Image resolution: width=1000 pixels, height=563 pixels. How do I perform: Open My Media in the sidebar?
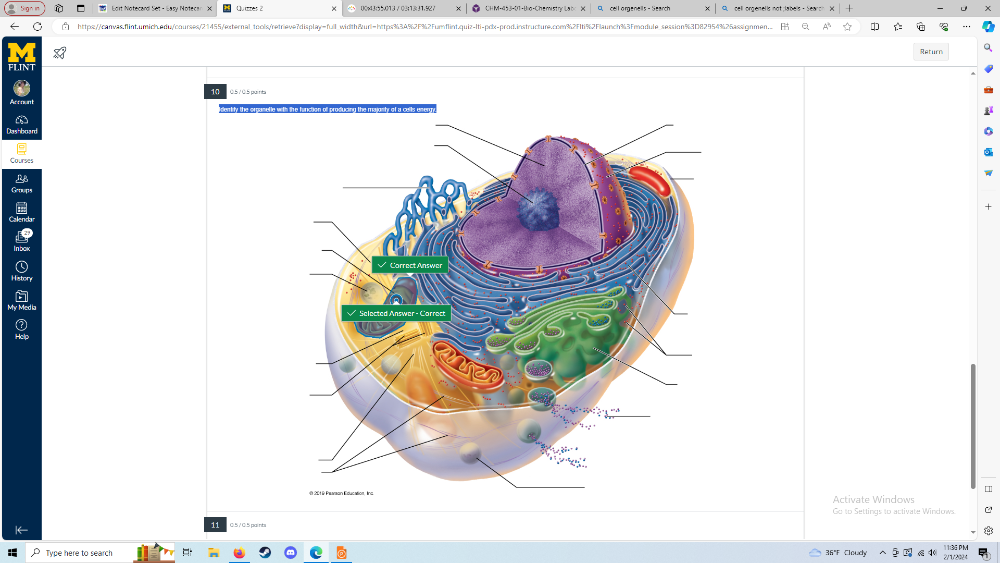21,300
